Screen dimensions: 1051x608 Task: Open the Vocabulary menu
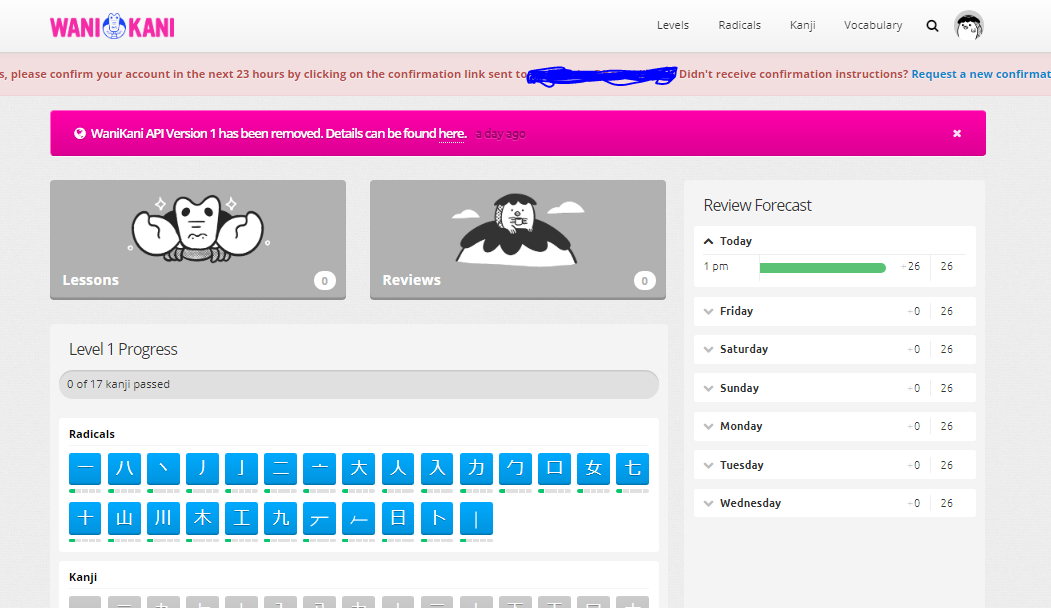pos(873,25)
